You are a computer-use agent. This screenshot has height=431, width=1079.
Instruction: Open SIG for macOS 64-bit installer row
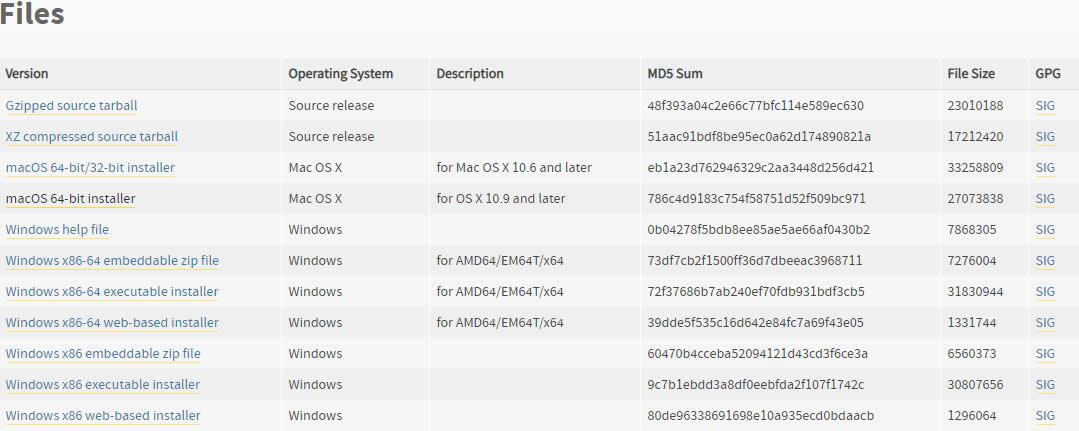click(1045, 198)
